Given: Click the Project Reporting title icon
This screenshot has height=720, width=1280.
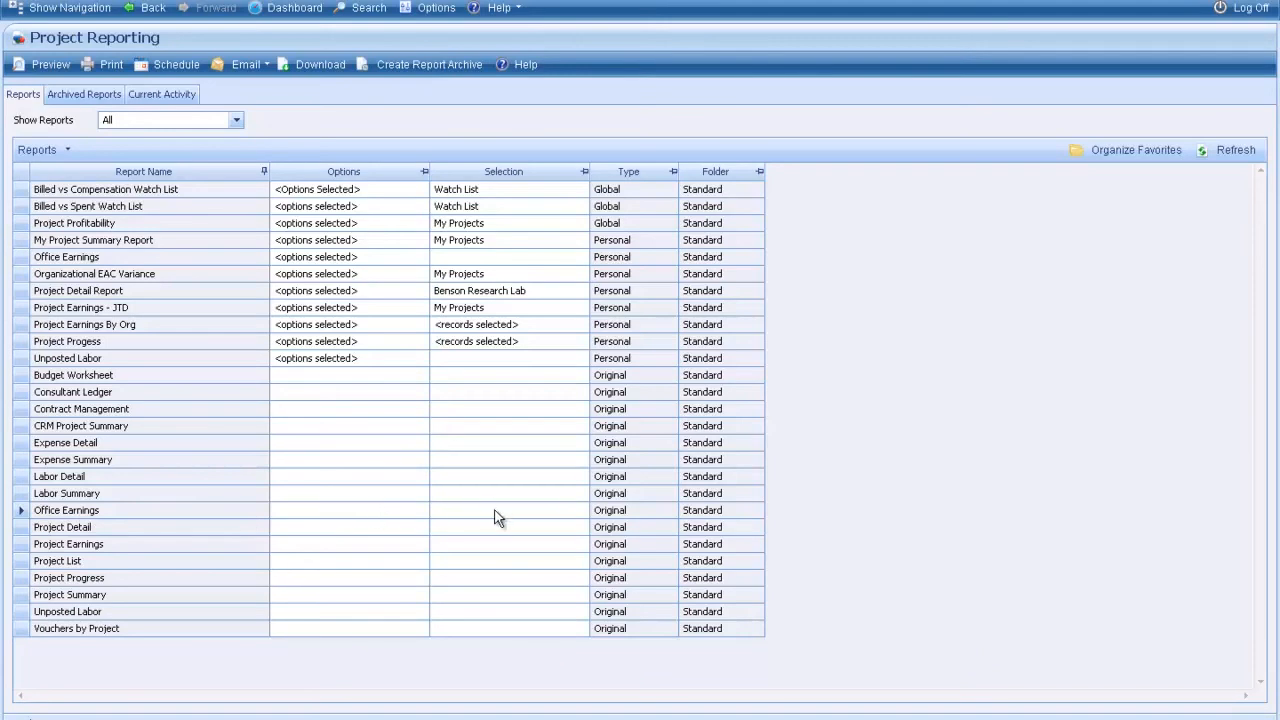Looking at the screenshot, I should [x=18, y=38].
